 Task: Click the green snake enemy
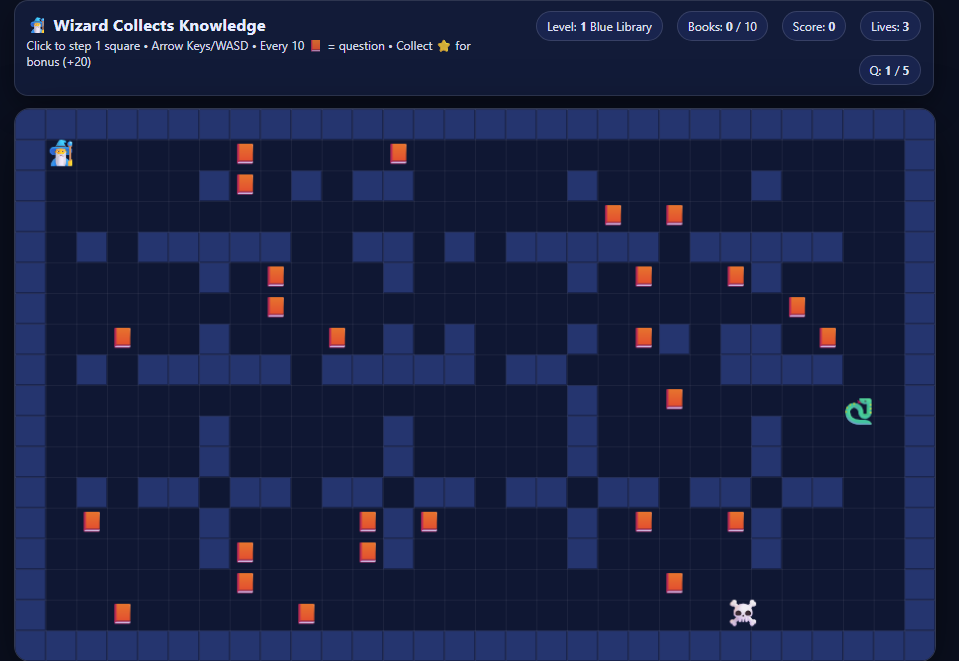(859, 411)
